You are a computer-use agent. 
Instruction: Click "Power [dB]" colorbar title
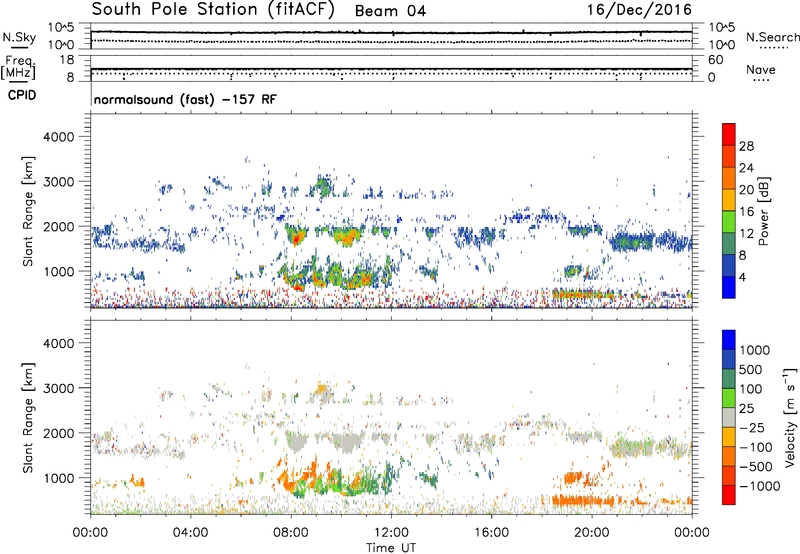pyautogui.click(x=763, y=211)
